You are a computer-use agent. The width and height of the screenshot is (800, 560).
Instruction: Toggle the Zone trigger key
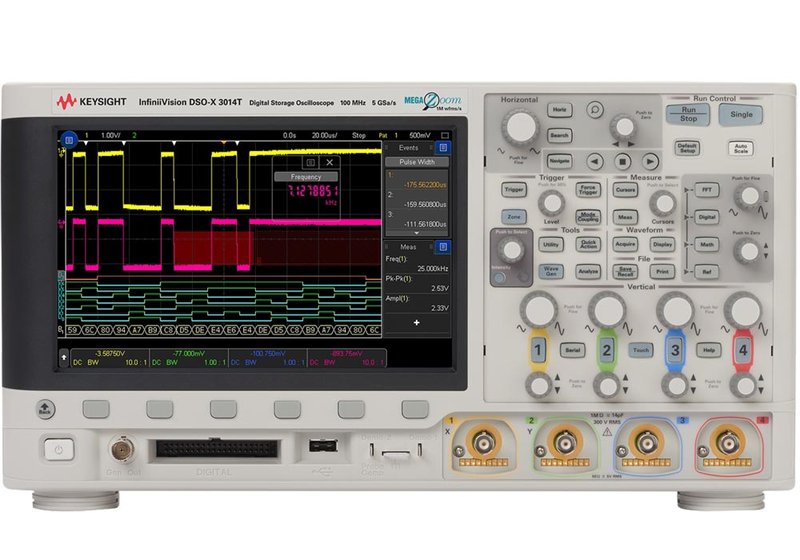(514, 217)
